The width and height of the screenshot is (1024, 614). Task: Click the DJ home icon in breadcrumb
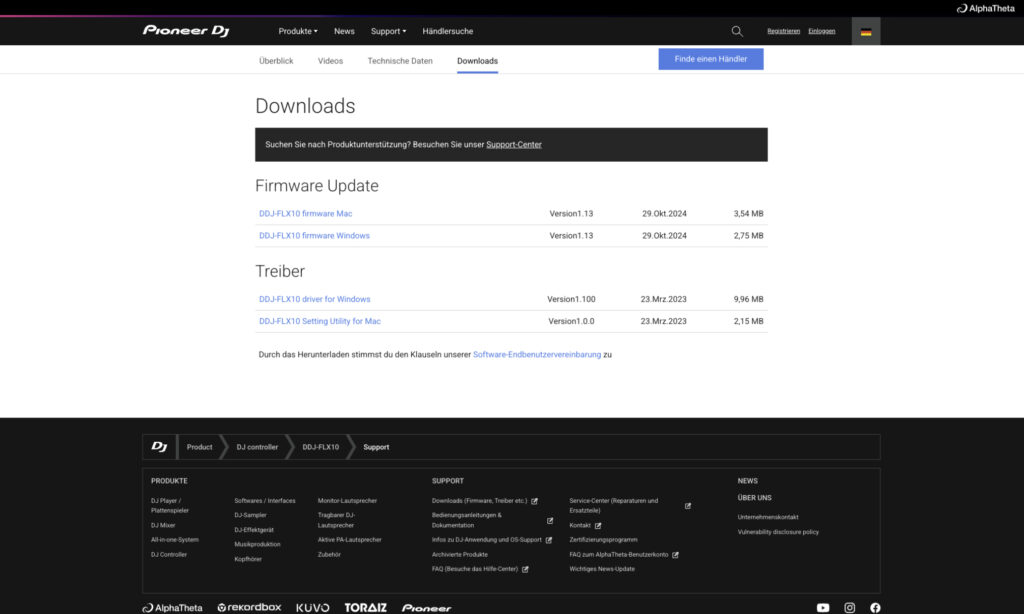click(x=160, y=447)
